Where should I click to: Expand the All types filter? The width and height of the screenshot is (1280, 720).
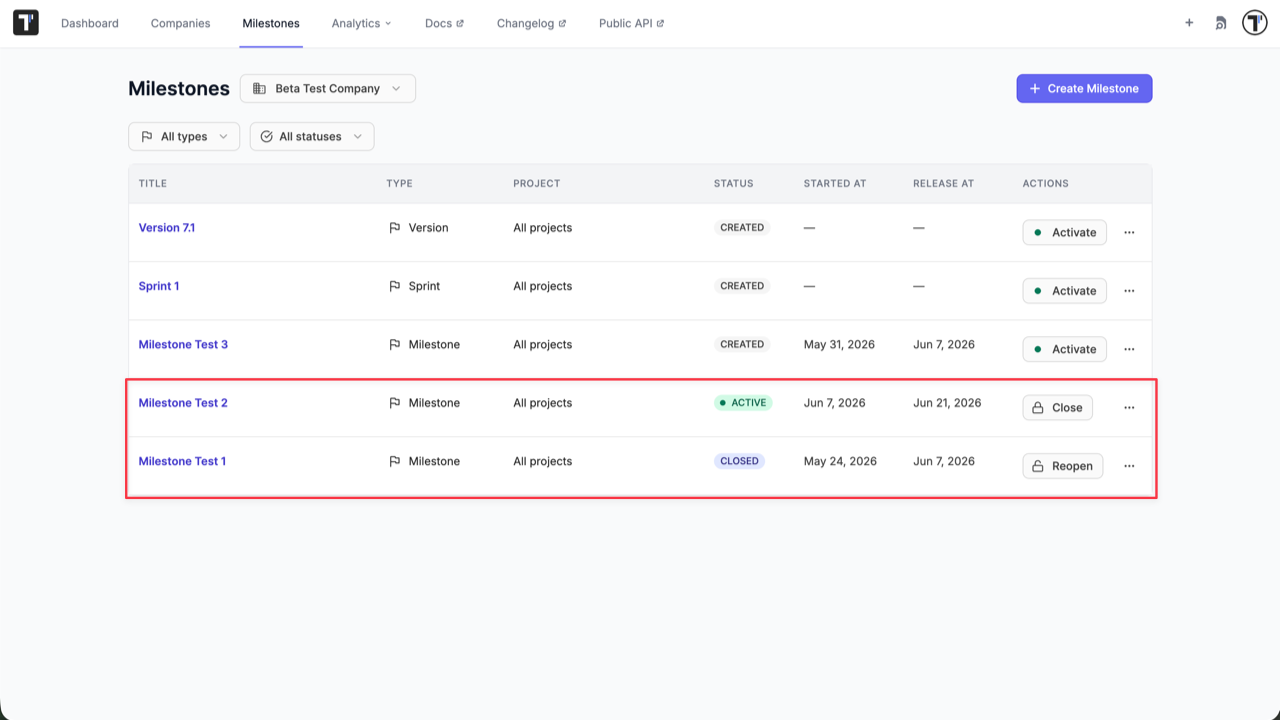tap(184, 136)
